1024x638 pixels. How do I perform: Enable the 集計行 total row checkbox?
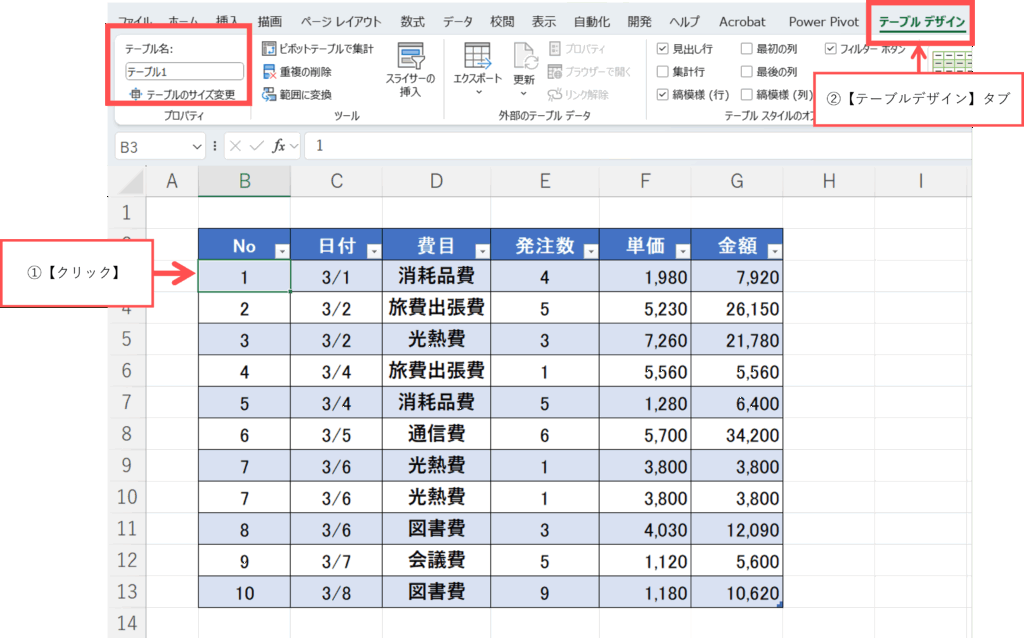[663, 72]
